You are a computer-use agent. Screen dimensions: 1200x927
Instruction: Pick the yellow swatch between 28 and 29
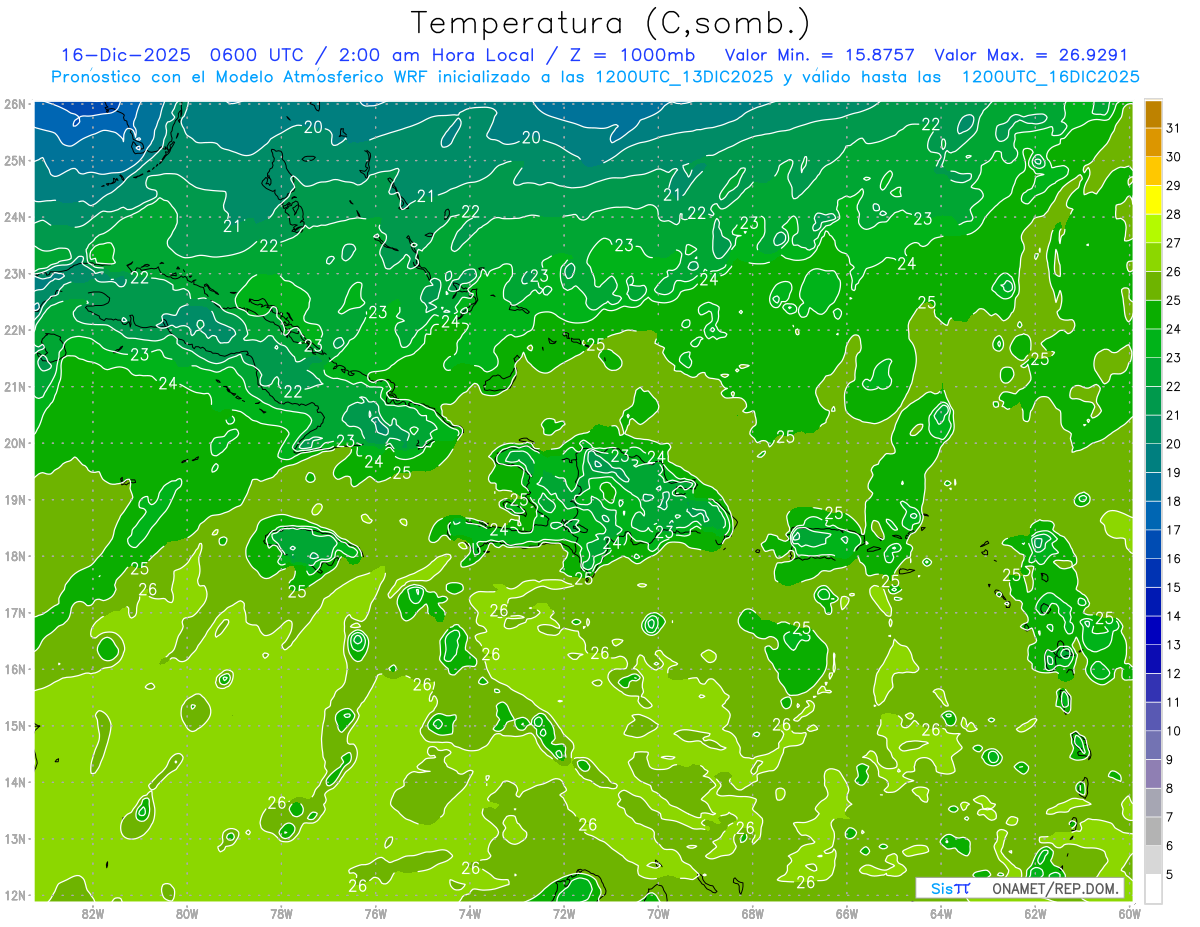[x=1154, y=200]
